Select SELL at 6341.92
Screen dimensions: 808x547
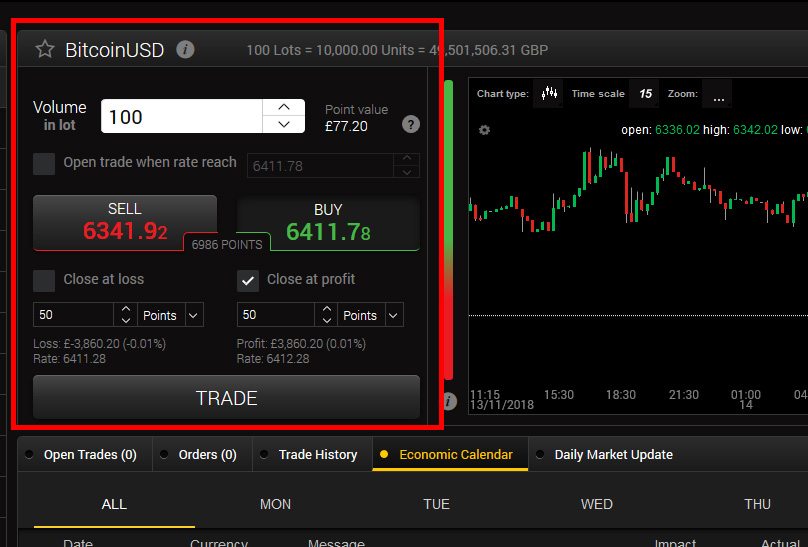tap(125, 223)
